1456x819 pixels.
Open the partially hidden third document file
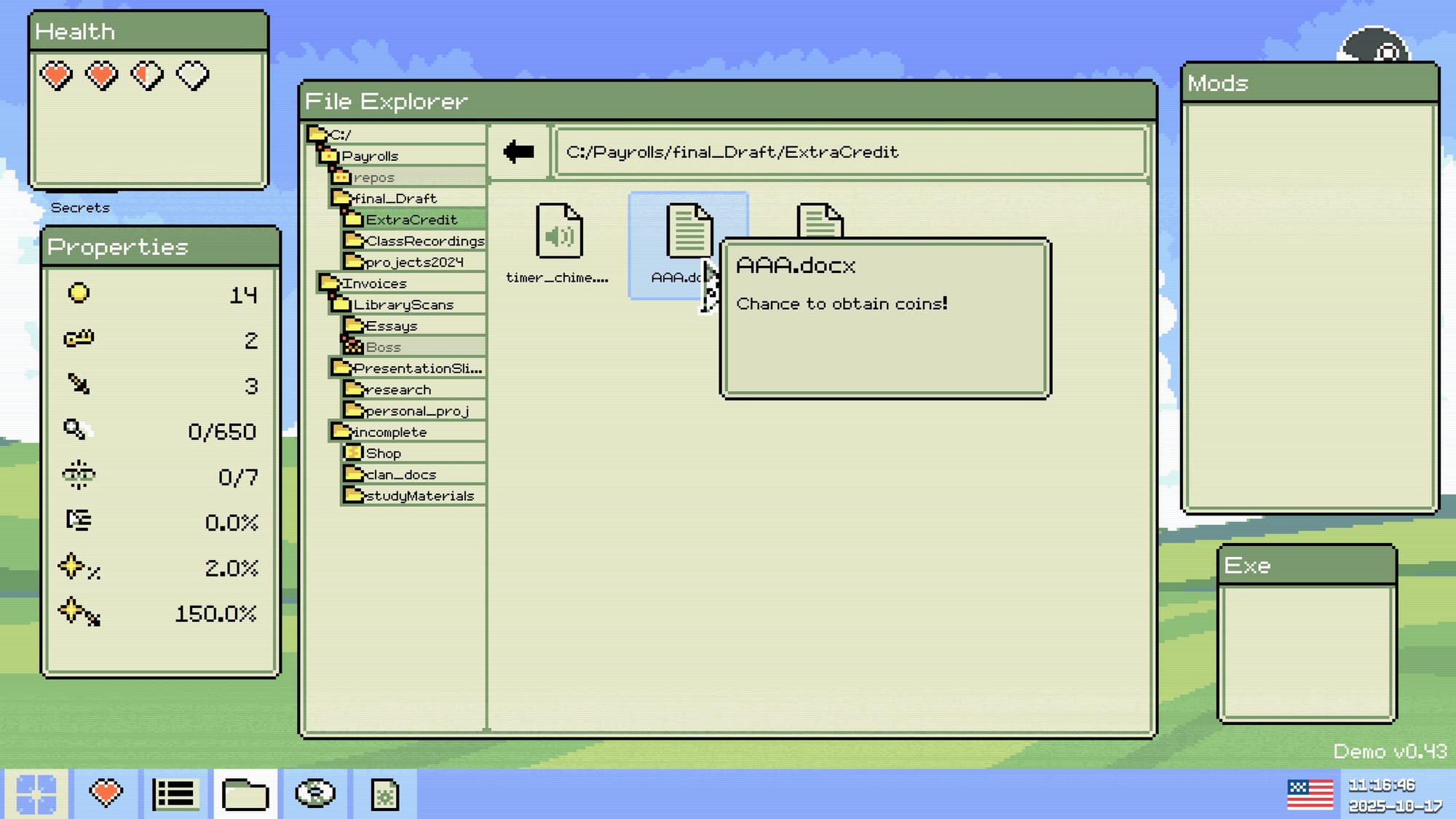[x=820, y=220]
